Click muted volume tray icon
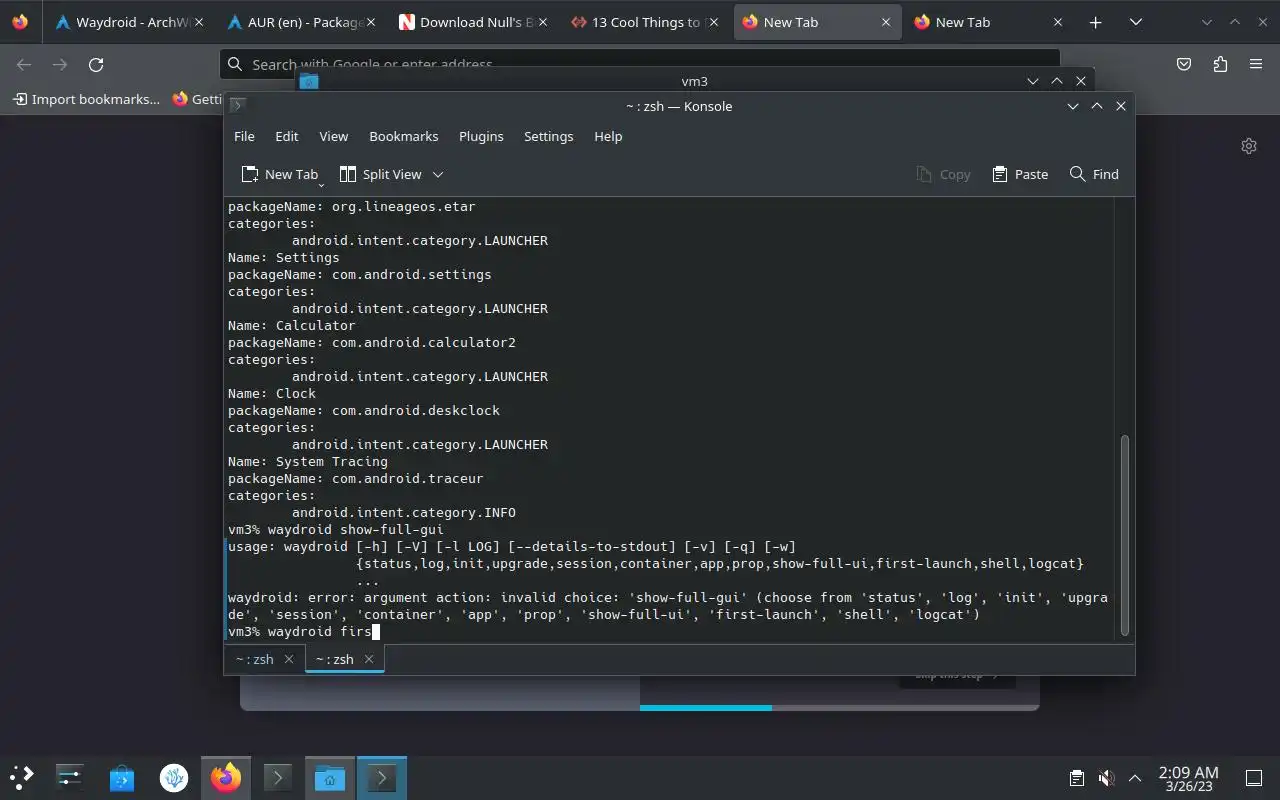 1106,778
